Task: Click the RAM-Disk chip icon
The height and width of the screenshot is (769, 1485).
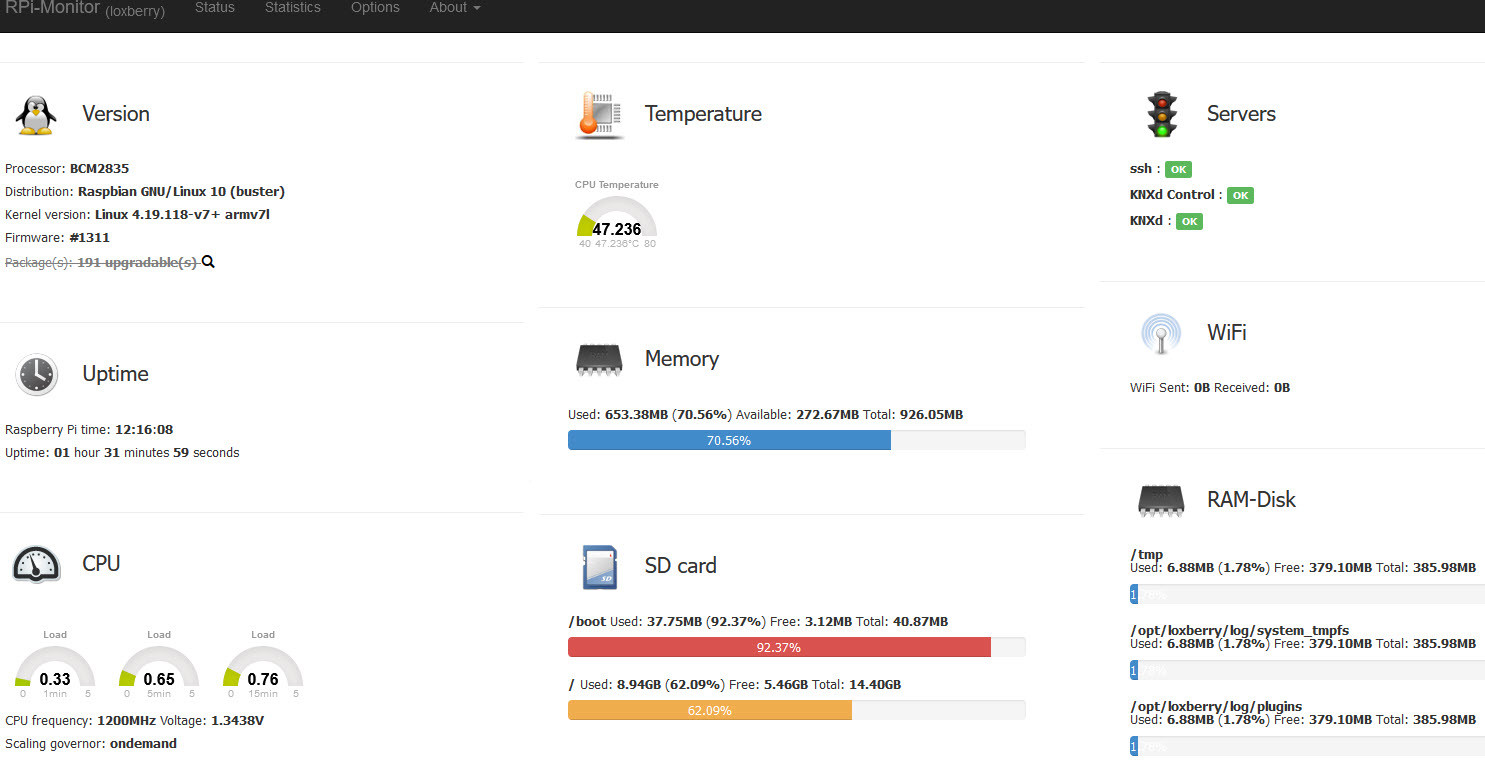Action: coord(1161,500)
